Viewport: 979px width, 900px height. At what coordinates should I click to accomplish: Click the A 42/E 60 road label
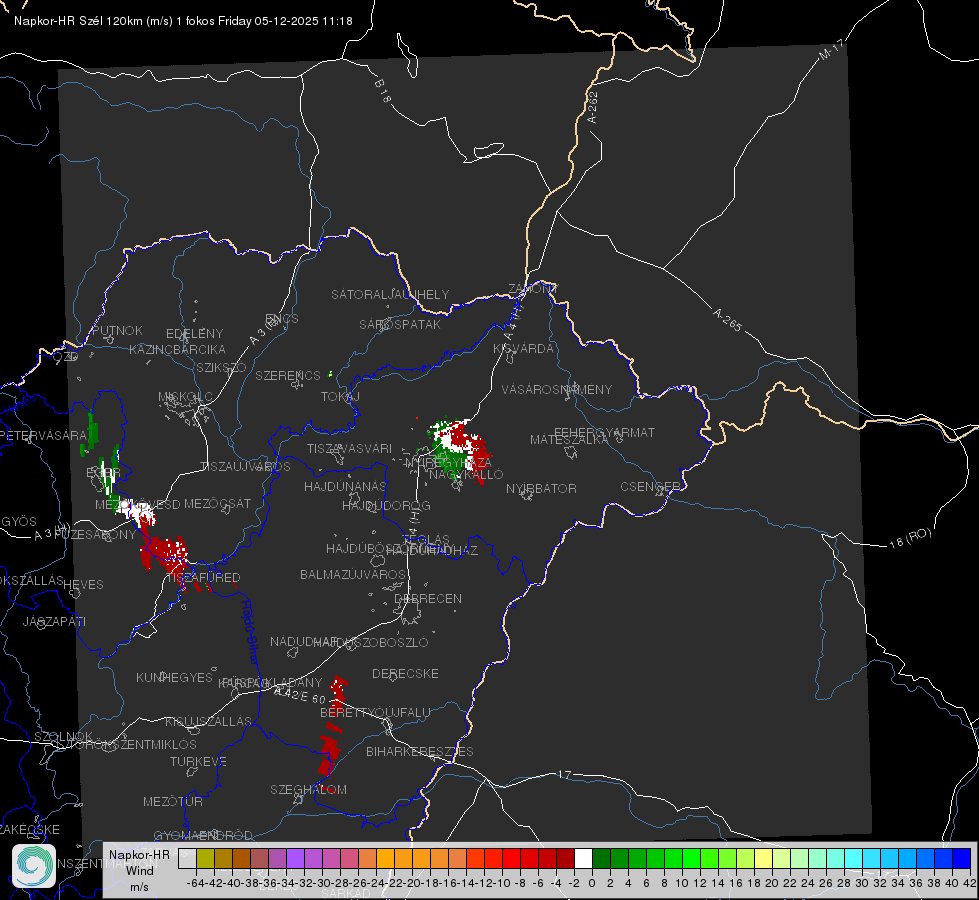(x=300, y=694)
